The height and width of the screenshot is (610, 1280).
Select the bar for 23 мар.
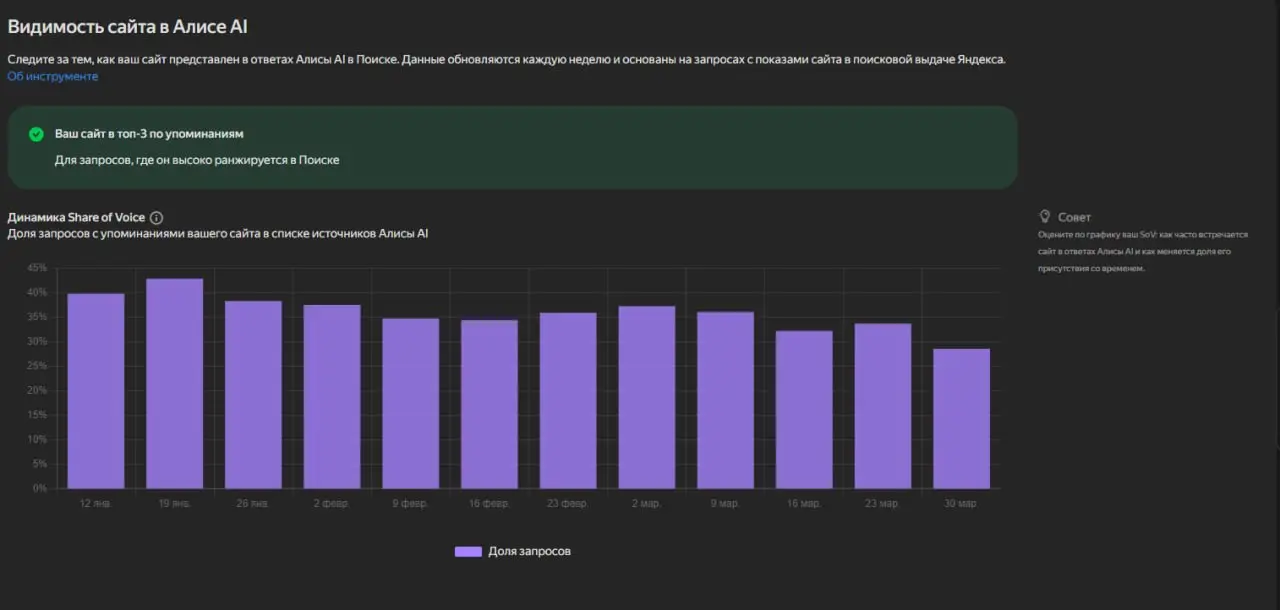point(882,406)
